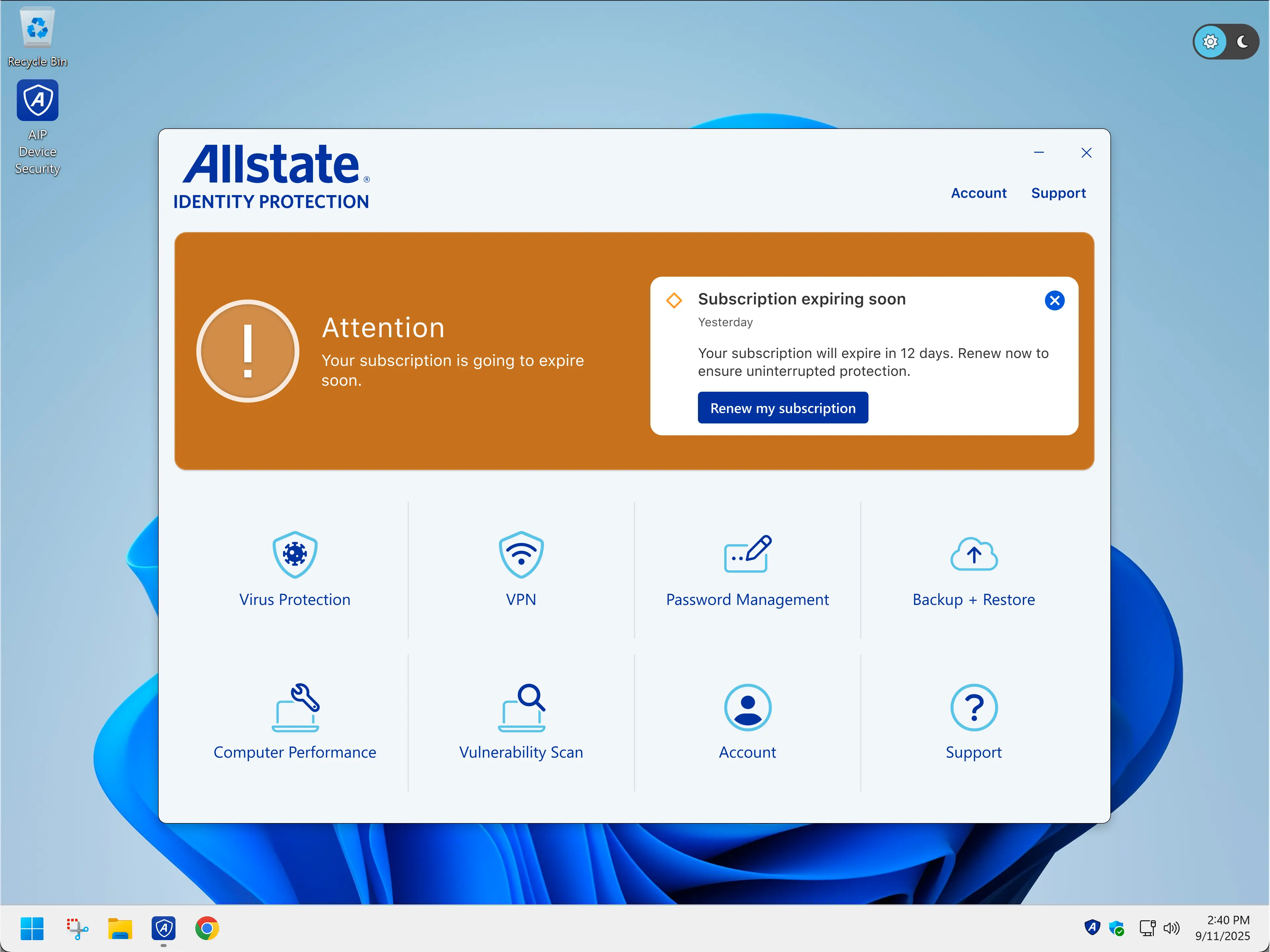1270x952 pixels.
Task: Click AIP Device Security taskbar icon
Action: (x=164, y=929)
